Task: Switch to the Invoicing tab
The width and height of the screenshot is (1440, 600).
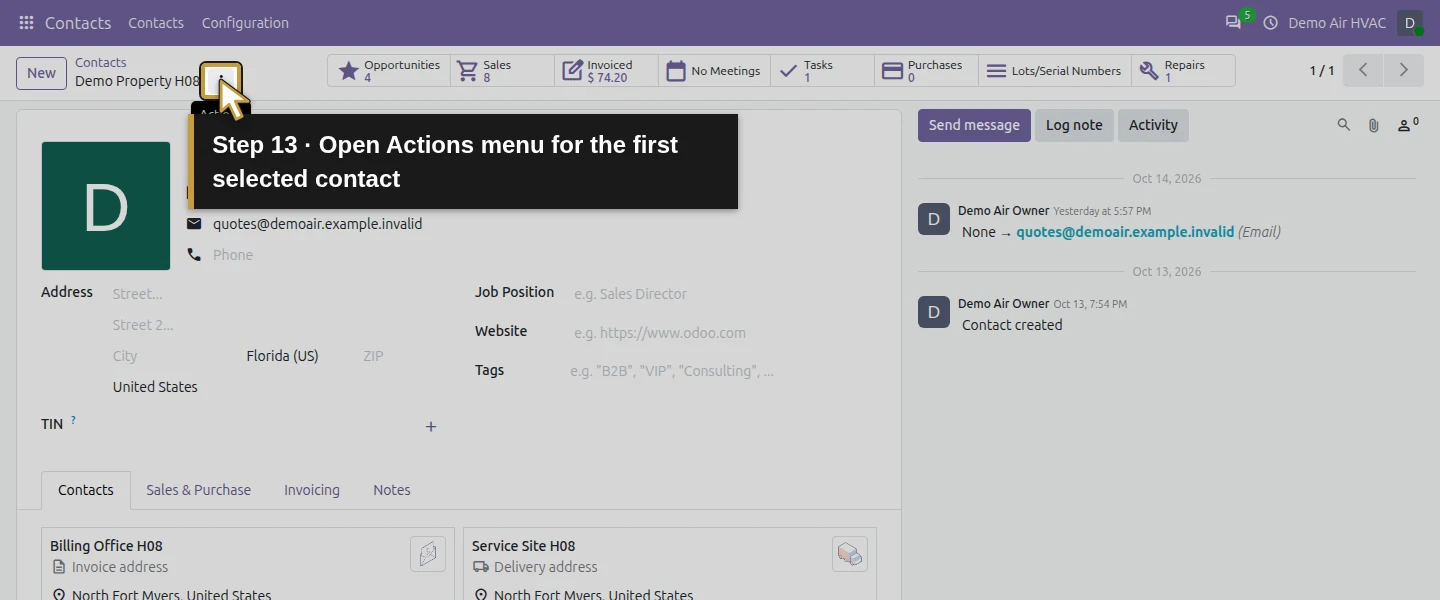Action: click(312, 490)
